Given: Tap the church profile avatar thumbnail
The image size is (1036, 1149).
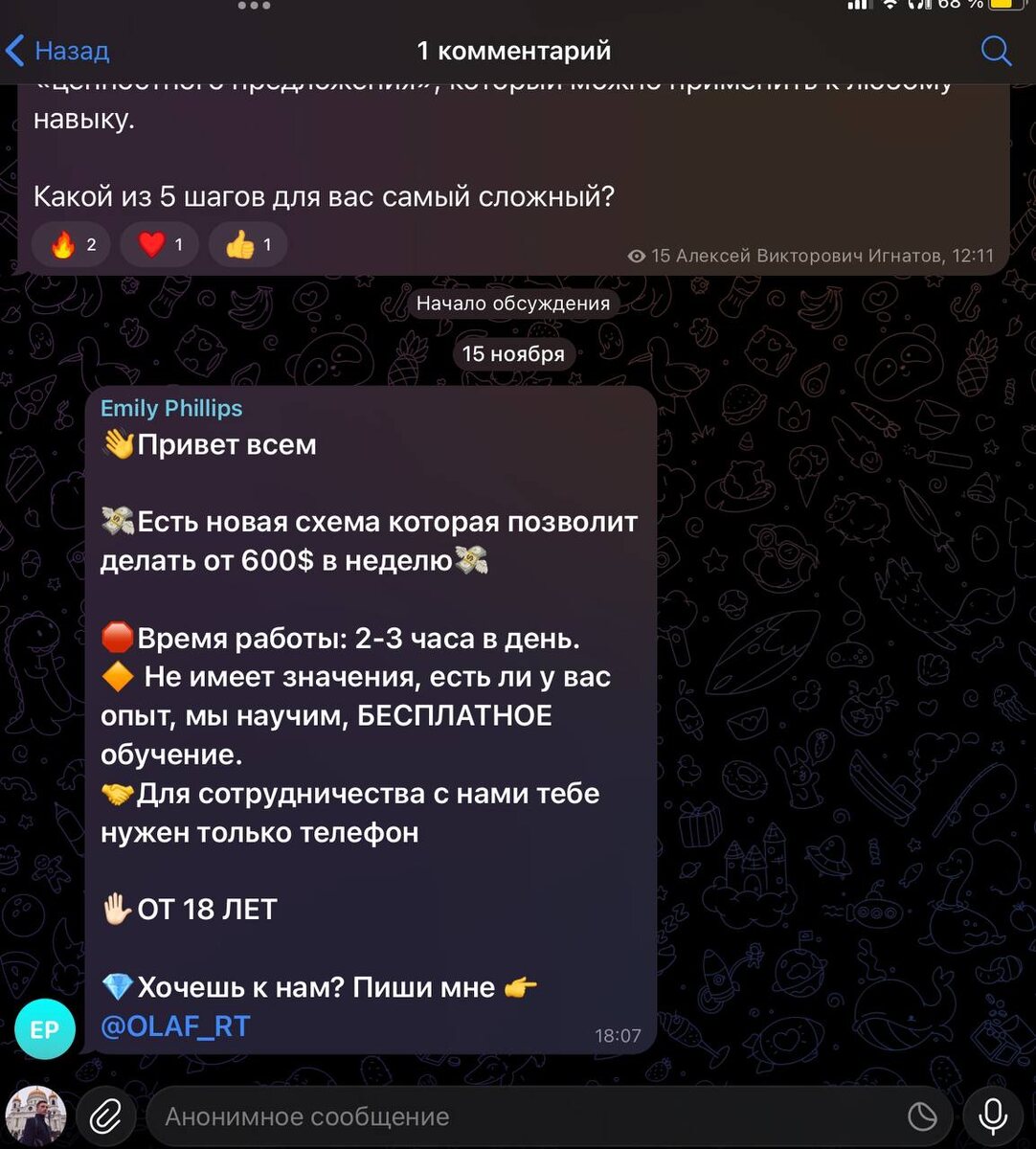Looking at the screenshot, I should (36, 1116).
